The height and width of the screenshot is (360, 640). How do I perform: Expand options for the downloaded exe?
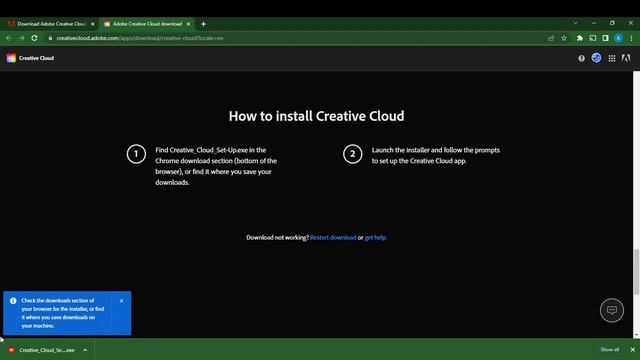[x=85, y=350]
